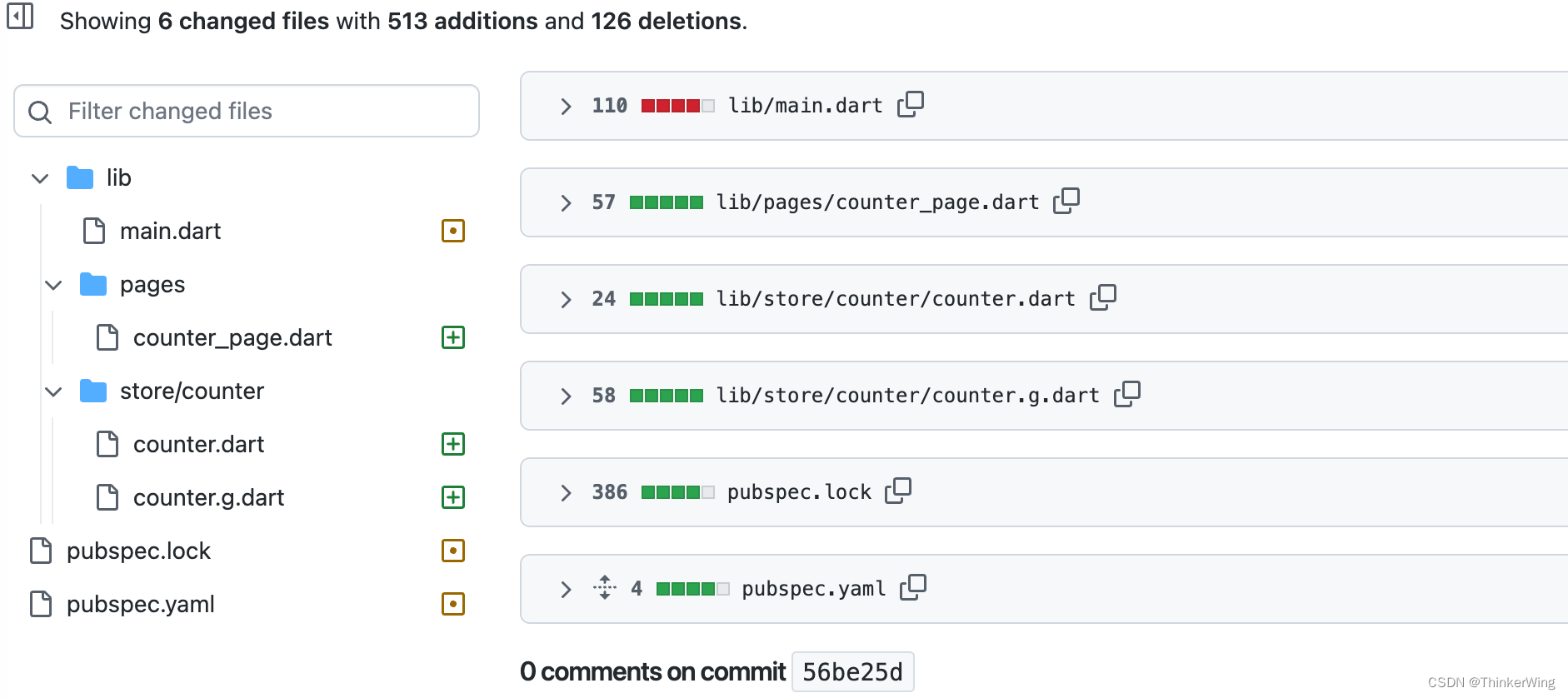Collapse the file tree sidebar
Viewport: 1568px width, 698px height.
[20, 16]
